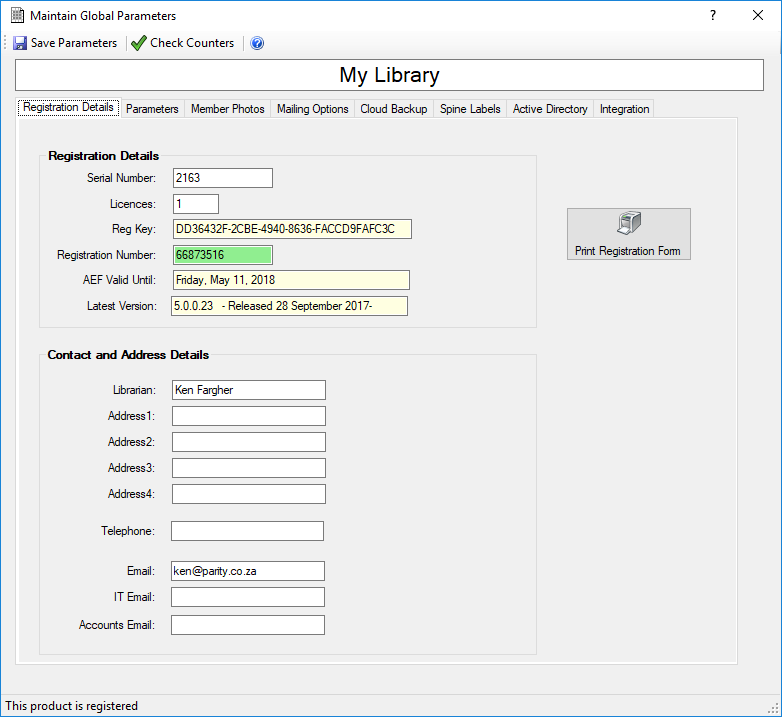Click the Save Parameters floppy disk icon
Screen dimensions: 782x717
tap(20, 43)
